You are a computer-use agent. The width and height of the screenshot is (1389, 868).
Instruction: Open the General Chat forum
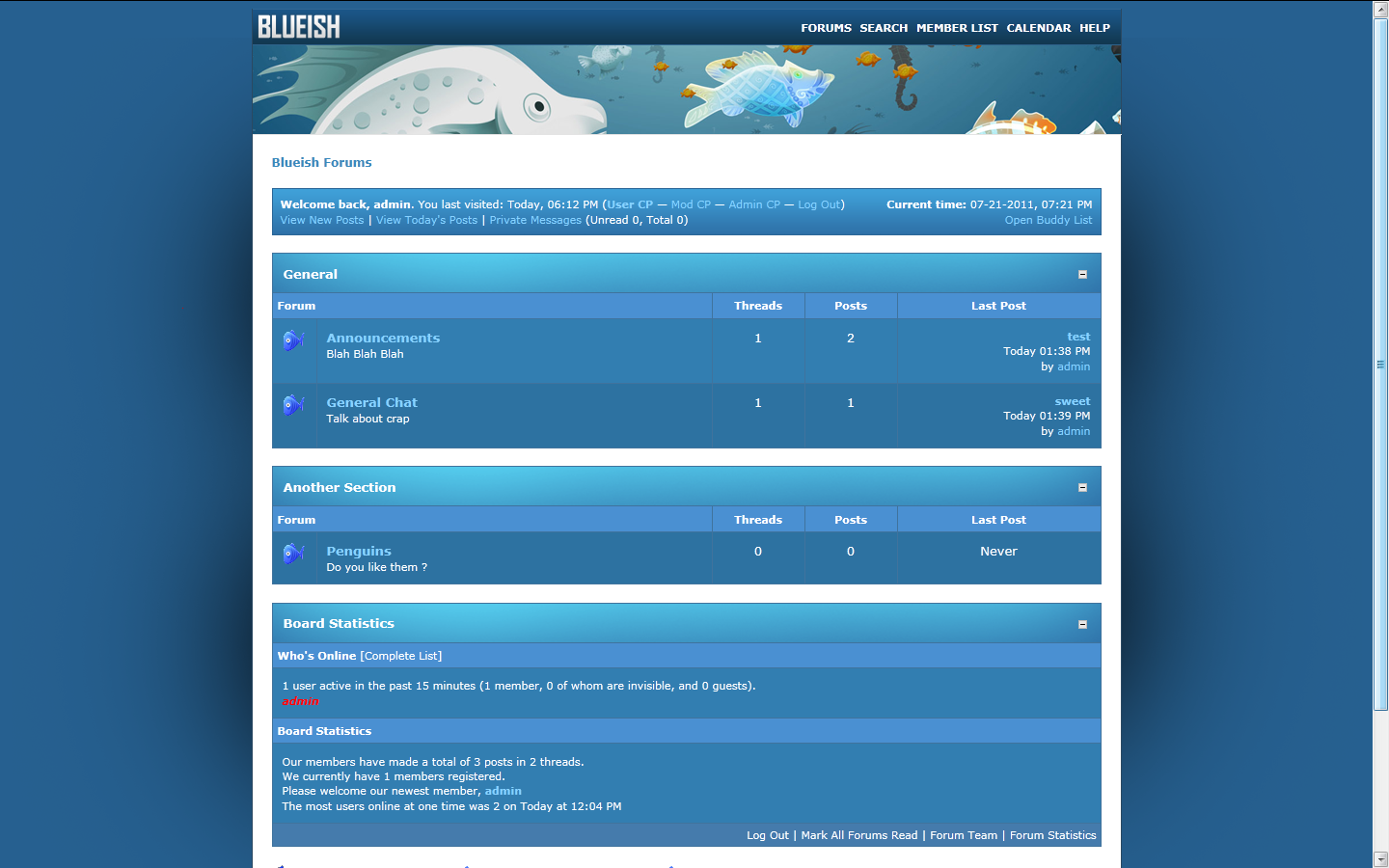pyautogui.click(x=371, y=402)
